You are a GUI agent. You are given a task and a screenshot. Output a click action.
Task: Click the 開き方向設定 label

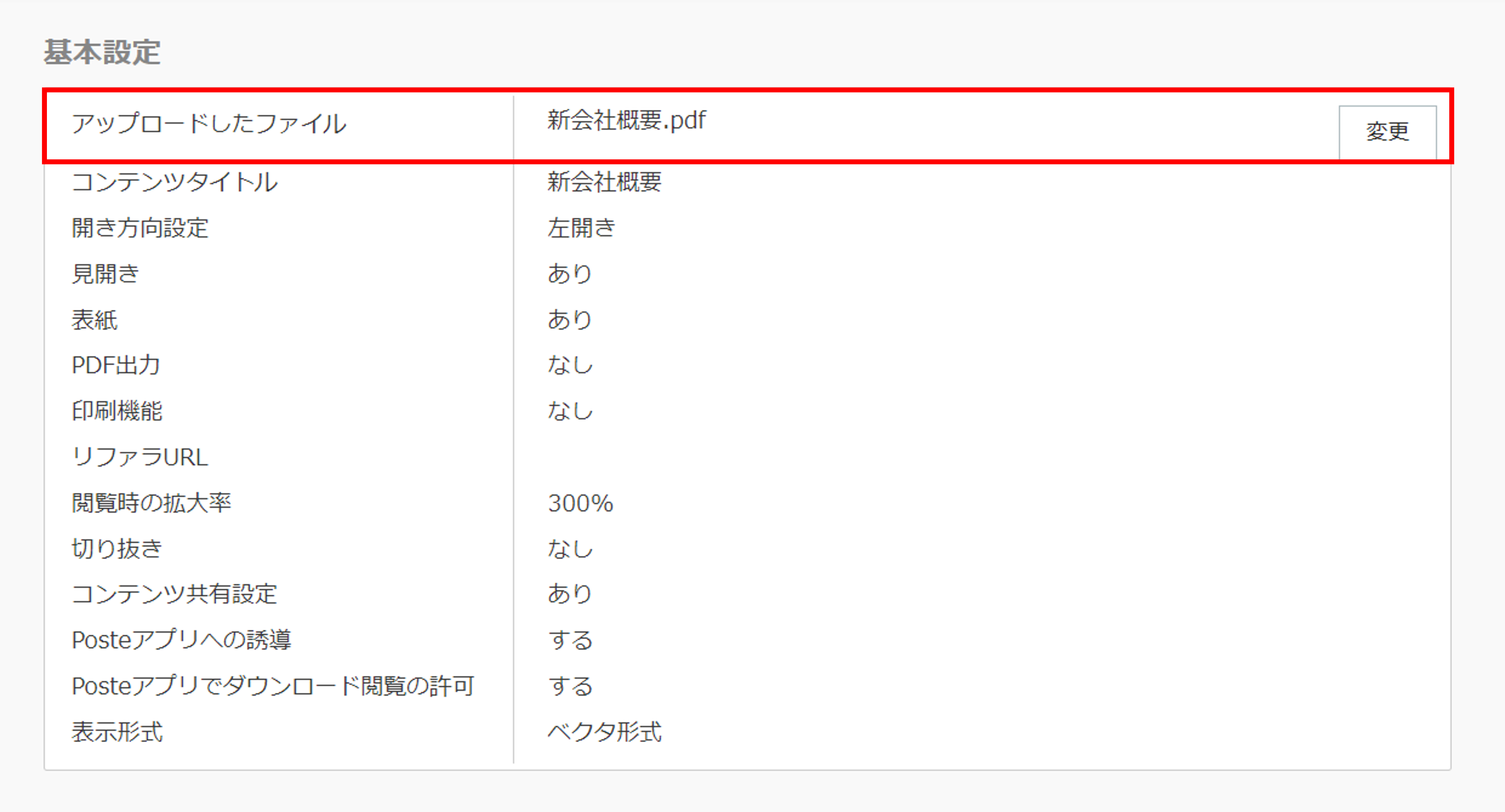[140, 228]
